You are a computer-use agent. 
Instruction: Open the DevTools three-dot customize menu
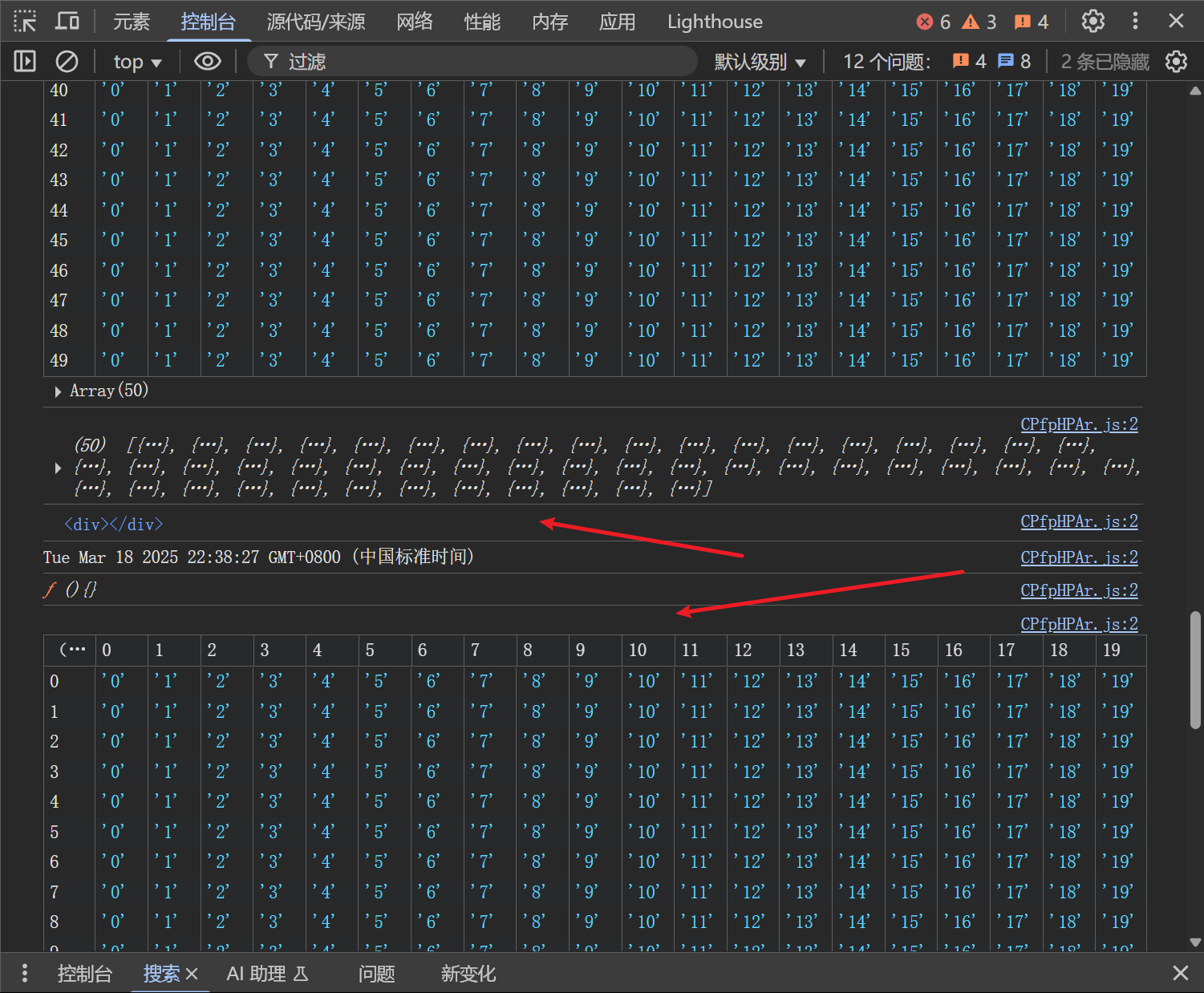click(1134, 22)
